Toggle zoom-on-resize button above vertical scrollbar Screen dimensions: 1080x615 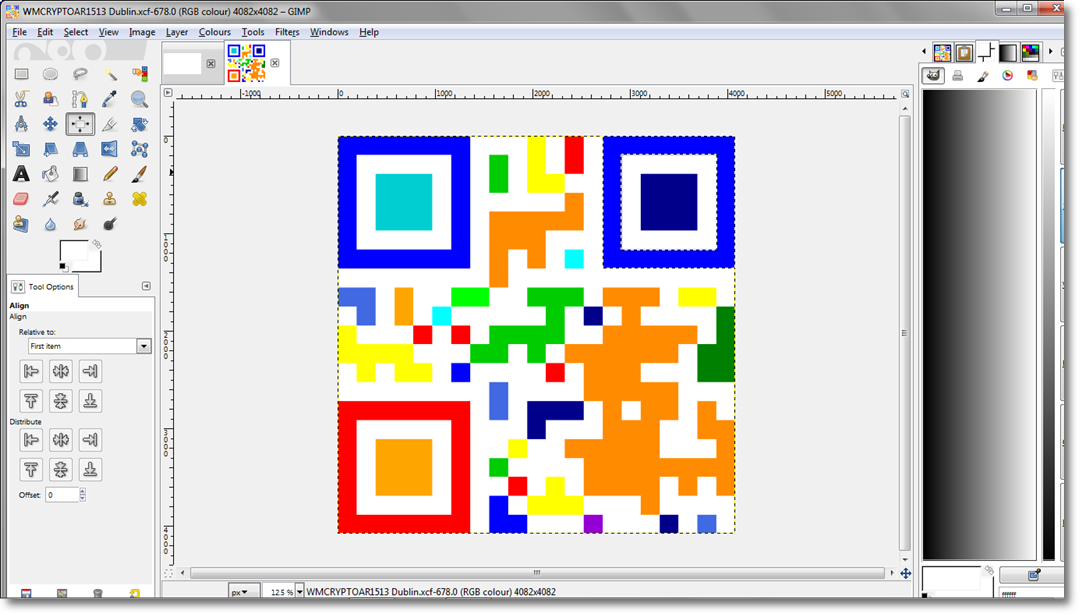point(905,94)
